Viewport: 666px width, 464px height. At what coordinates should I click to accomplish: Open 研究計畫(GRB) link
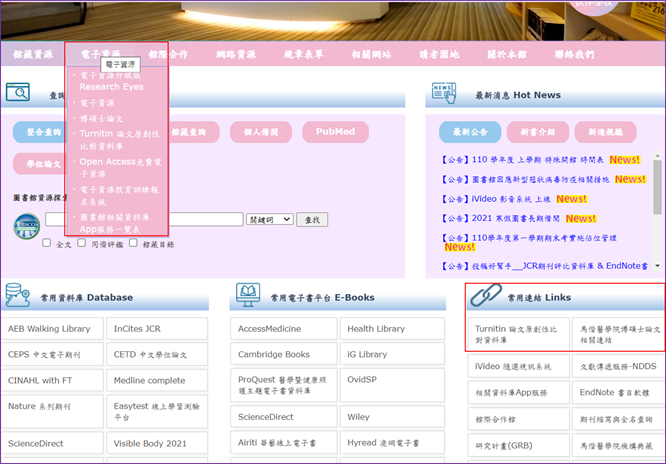[518, 446]
